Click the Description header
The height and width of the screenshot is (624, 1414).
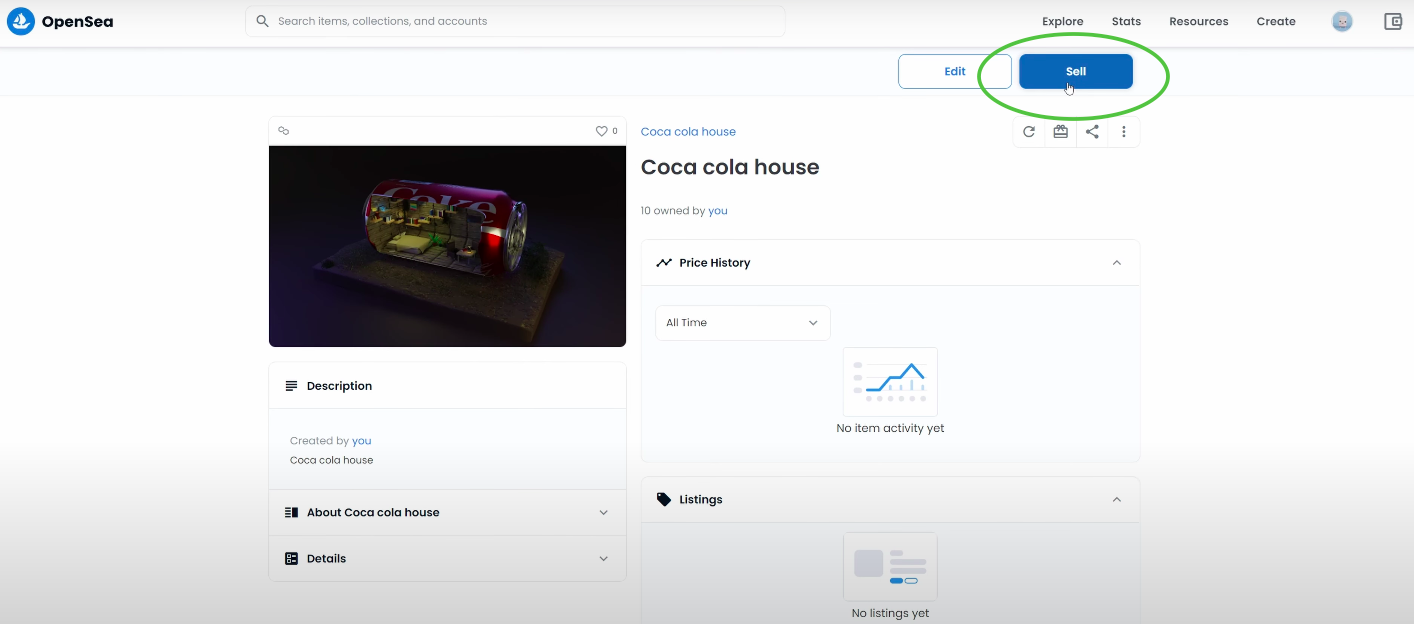coord(447,386)
